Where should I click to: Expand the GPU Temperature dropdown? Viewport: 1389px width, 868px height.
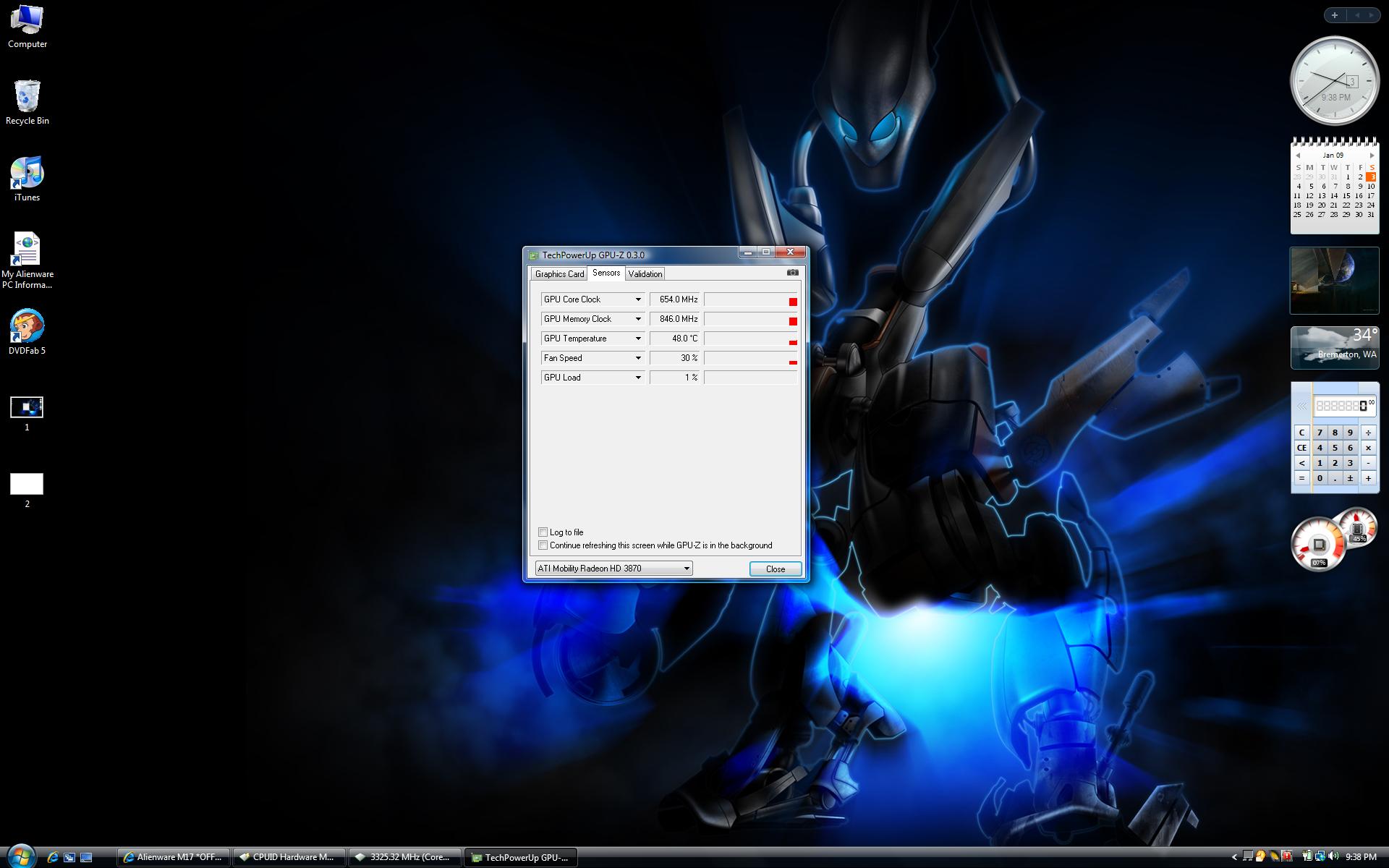coord(638,339)
